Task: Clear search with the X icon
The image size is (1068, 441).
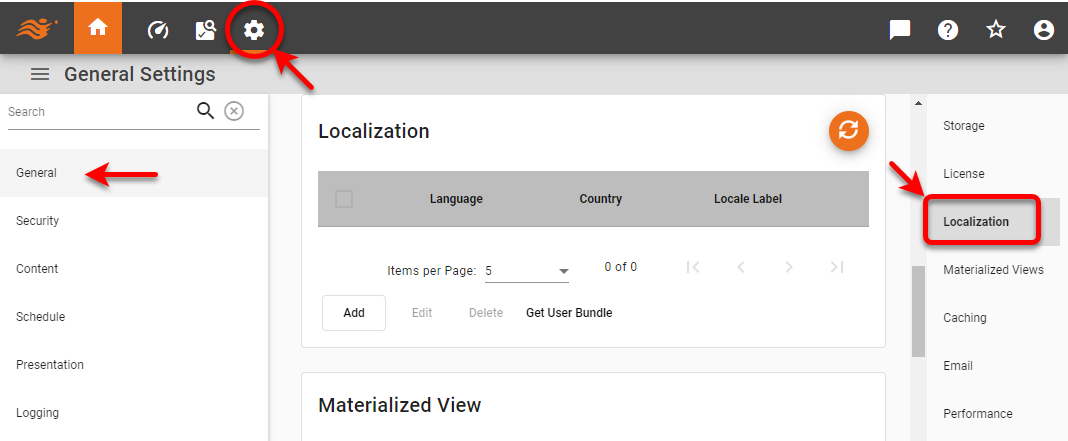Action: (x=233, y=111)
